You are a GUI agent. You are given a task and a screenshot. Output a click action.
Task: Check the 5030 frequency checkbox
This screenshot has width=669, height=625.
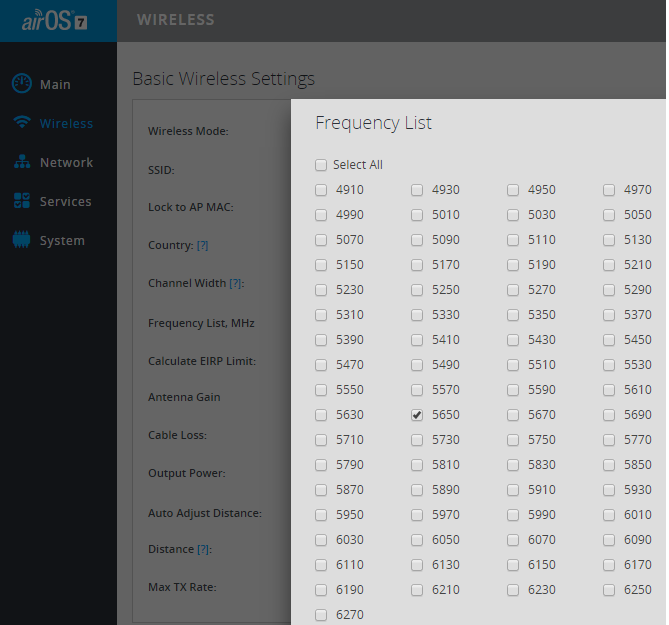(513, 215)
